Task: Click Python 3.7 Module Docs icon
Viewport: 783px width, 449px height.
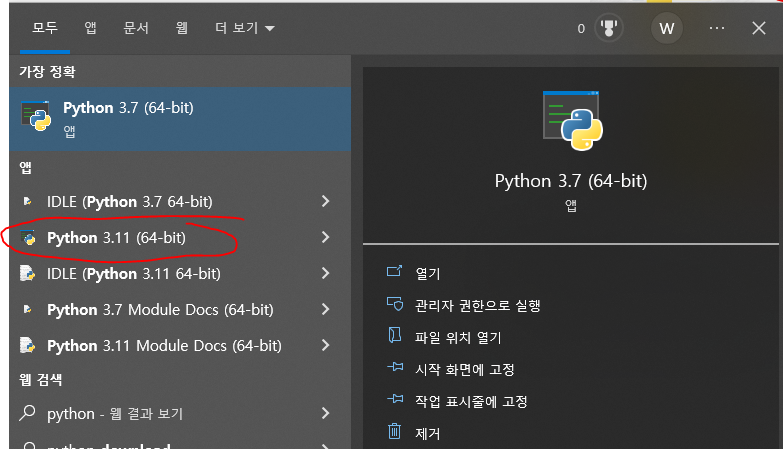Action: pos(27,309)
